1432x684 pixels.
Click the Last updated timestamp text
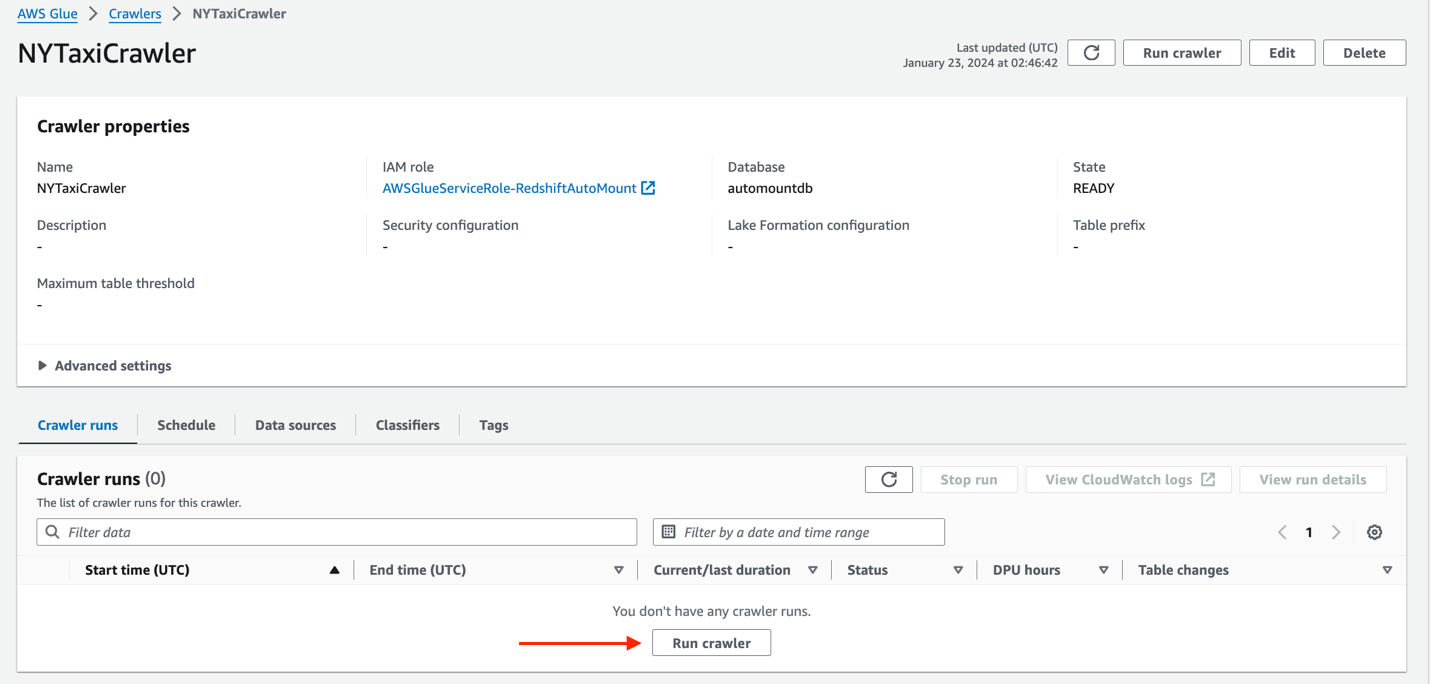980,55
